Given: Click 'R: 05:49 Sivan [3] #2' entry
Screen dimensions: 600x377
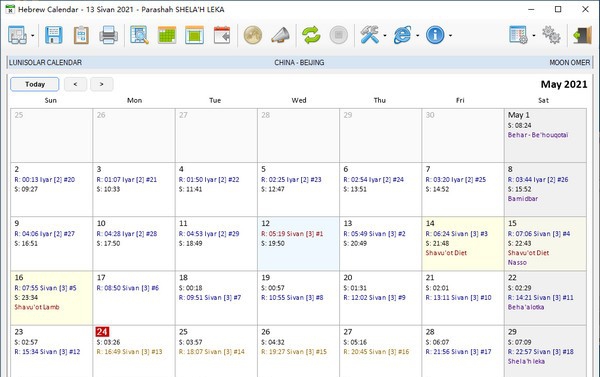Looking at the screenshot, I should (x=374, y=234).
